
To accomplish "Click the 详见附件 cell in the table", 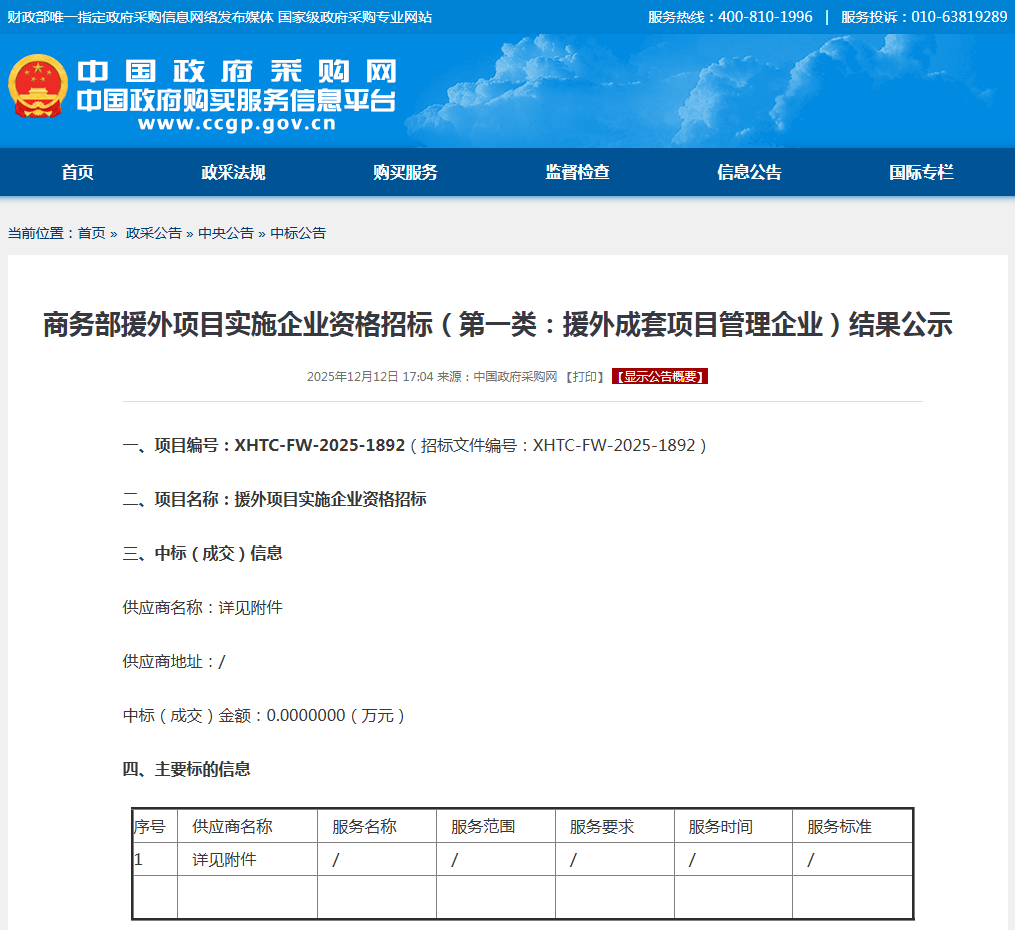I will click(x=225, y=860).
